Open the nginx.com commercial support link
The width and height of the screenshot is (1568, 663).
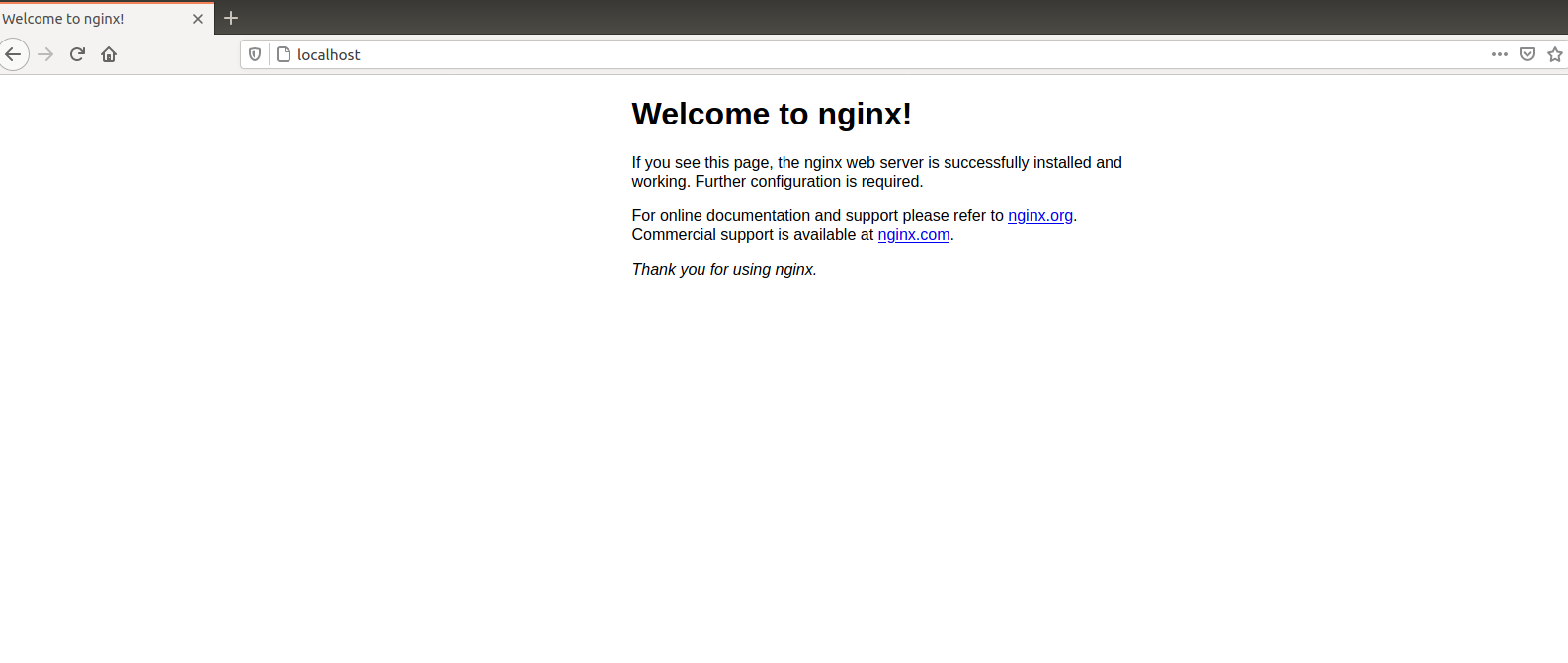coord(914,234)
